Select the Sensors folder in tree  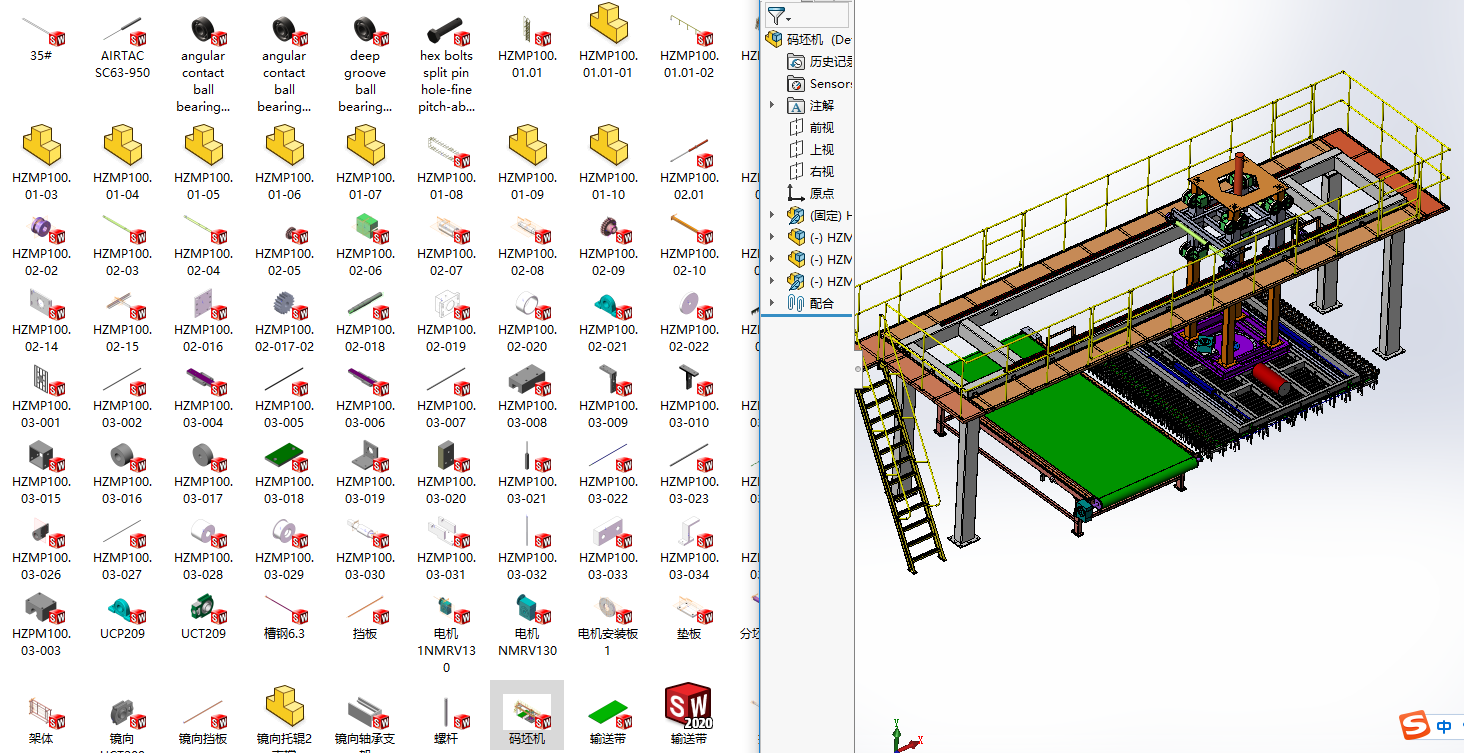tap(820, 83)
